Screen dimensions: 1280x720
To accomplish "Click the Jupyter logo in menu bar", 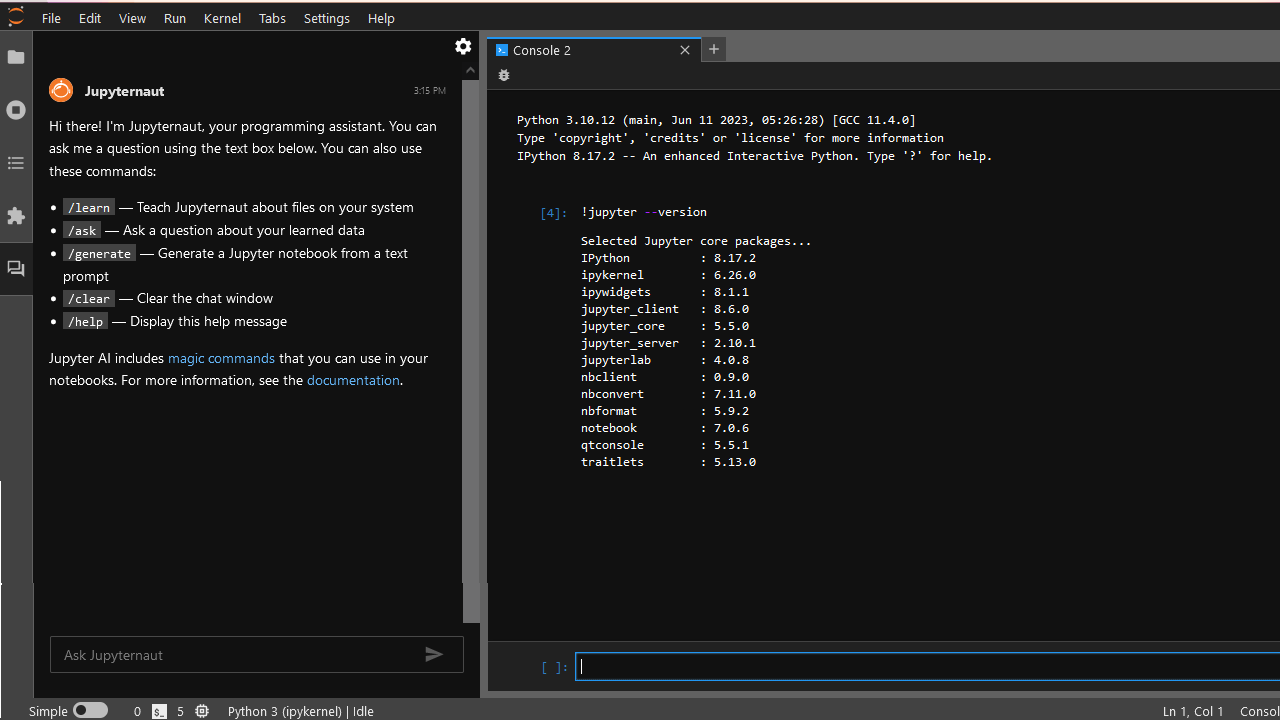I will (x=16, y=17).
